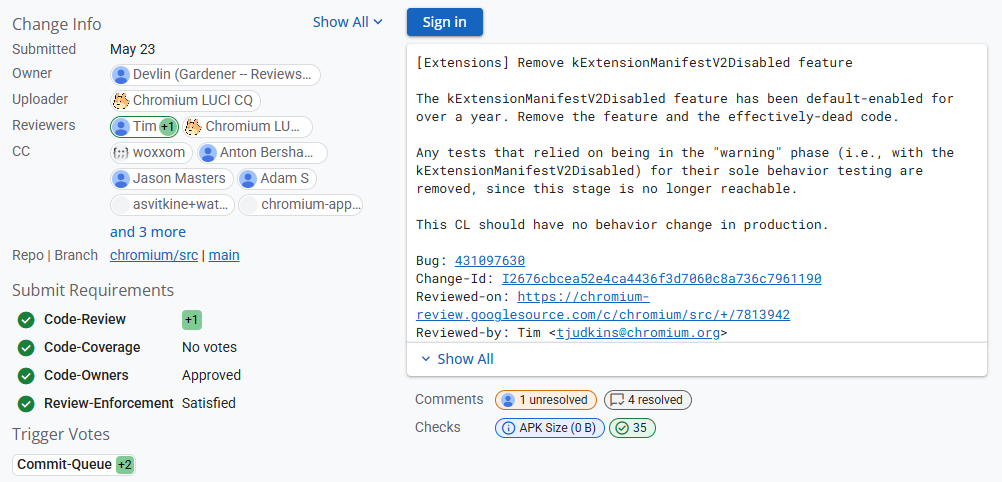Open the chromium/src repo link
Viewport: 1002px width, 482px height.
pyautogui.click(x=154, y=256)
